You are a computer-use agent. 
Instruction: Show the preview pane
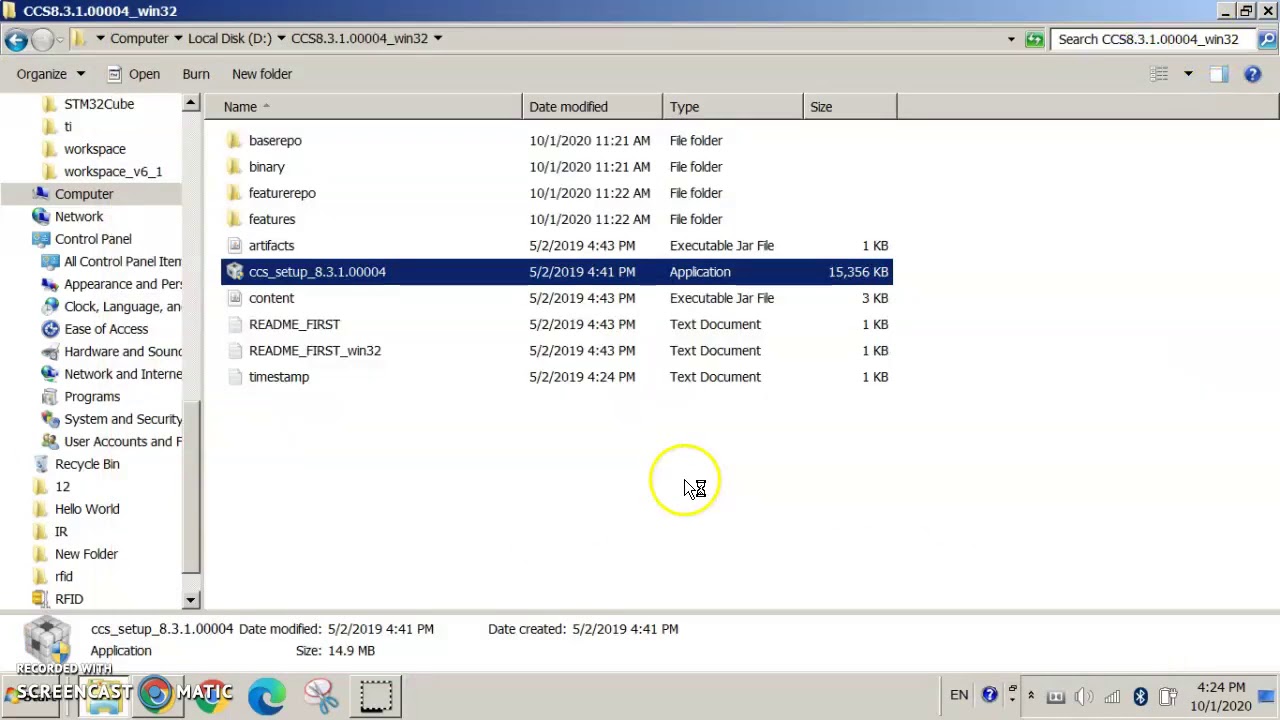coord(1218,74)
